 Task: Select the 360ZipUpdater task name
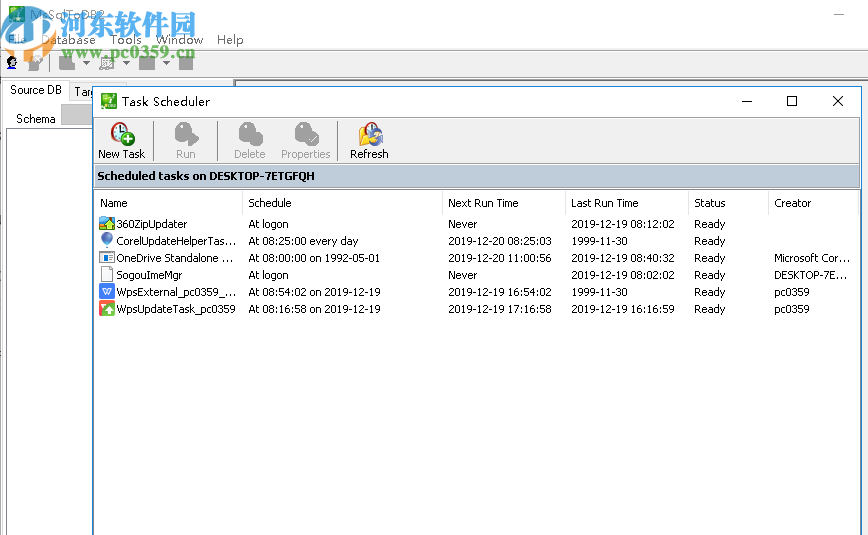(x=152, y=224)
